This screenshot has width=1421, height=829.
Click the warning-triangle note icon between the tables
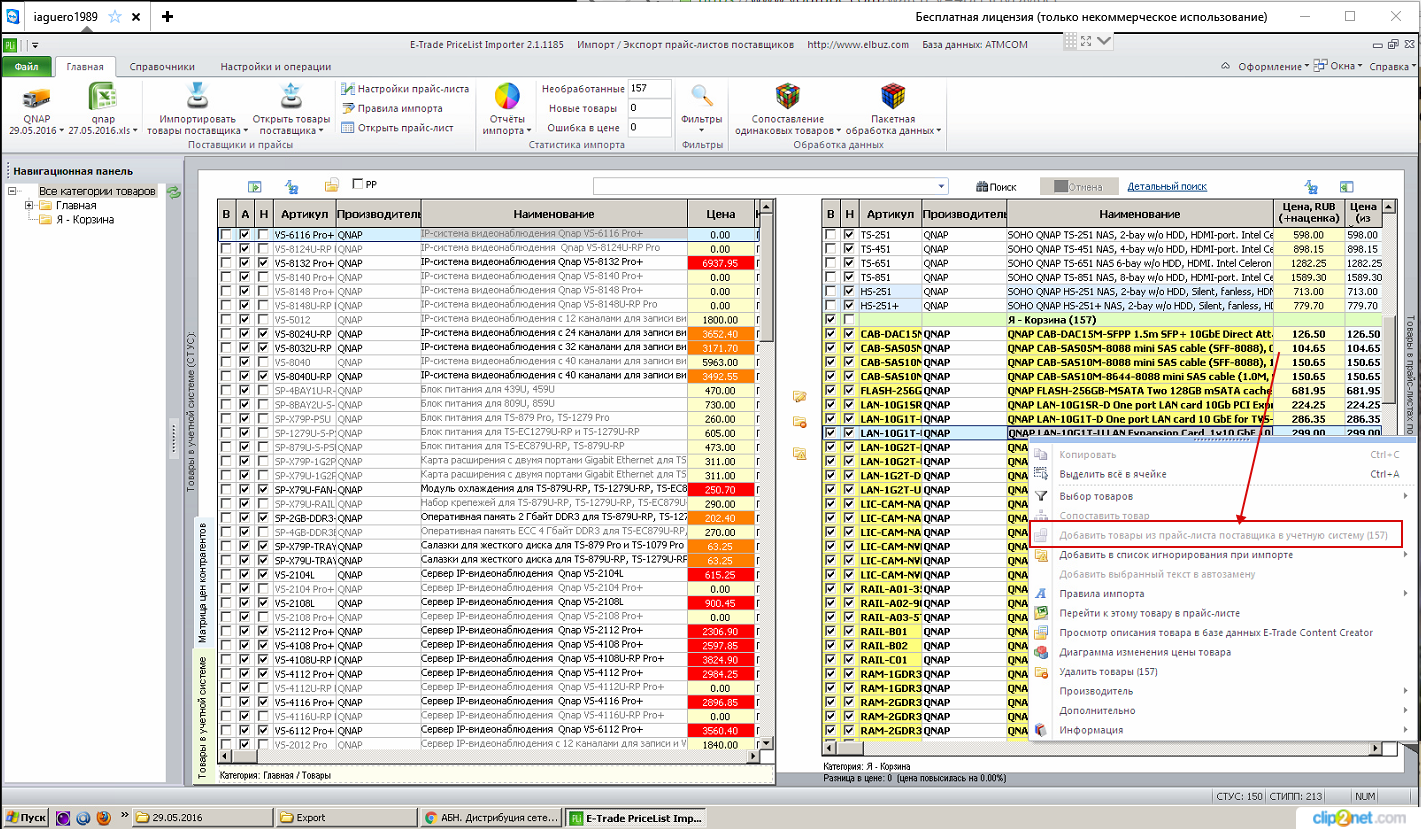(799, 454)
